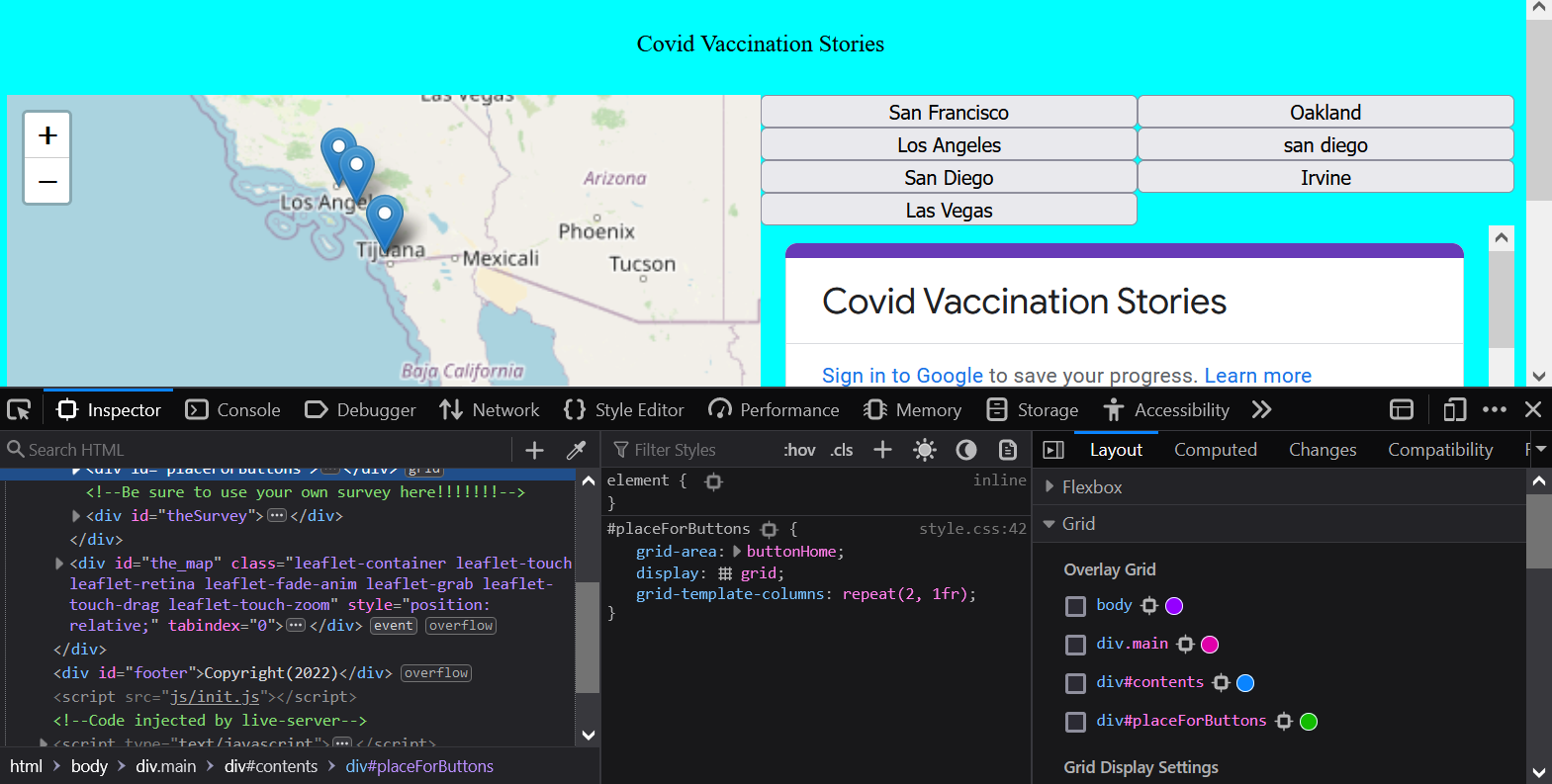Expand the theSurvey div node
1552x784 pixels.
pos(76,516)
